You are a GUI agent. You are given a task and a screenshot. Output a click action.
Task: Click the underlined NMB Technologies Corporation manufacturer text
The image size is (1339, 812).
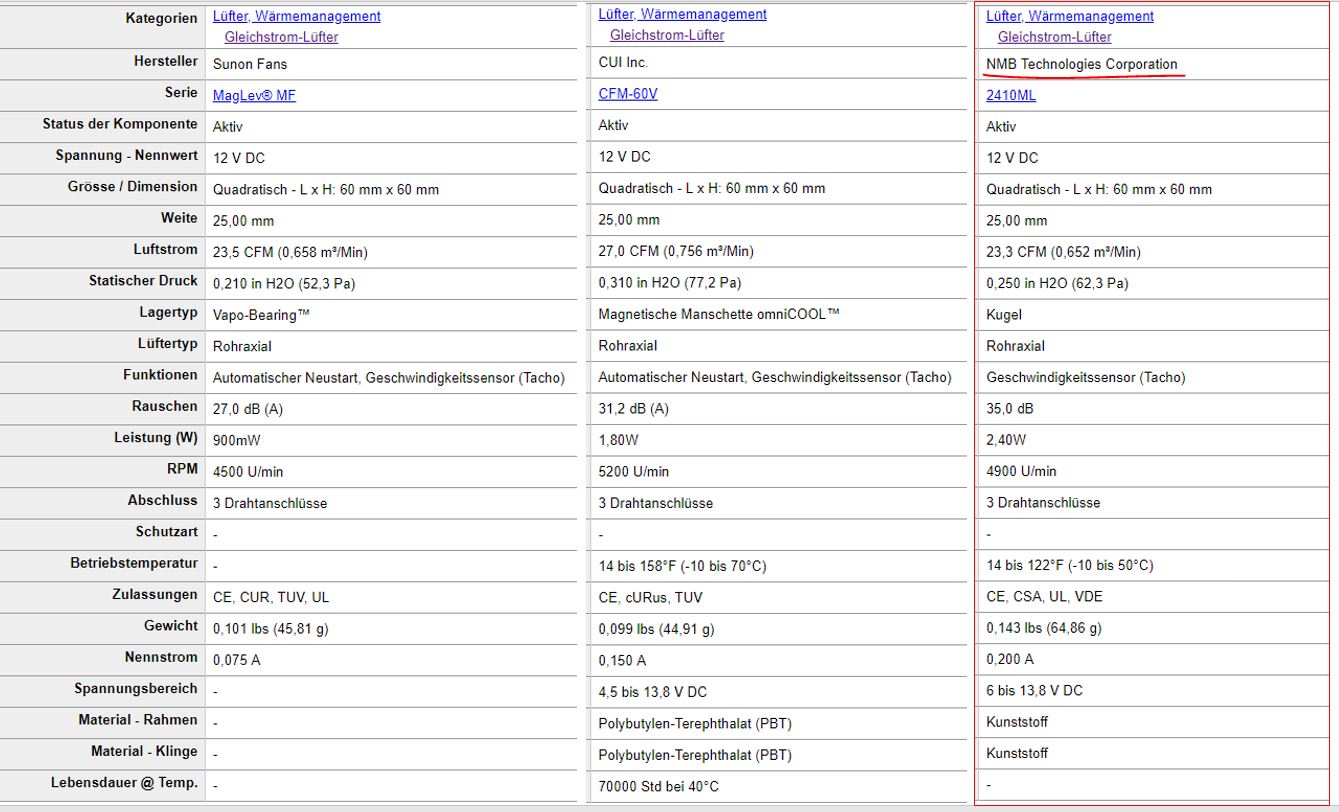tap(1081, 64)
